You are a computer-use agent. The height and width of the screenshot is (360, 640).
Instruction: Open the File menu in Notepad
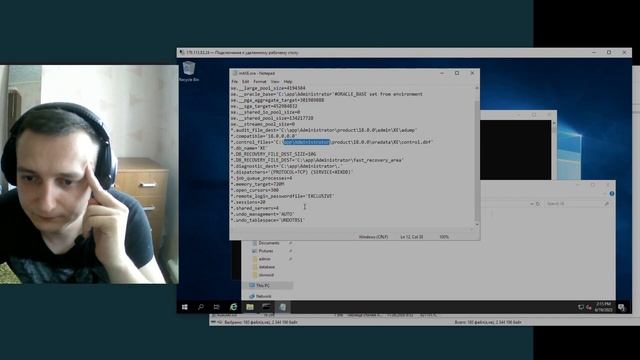click(235, 82)
